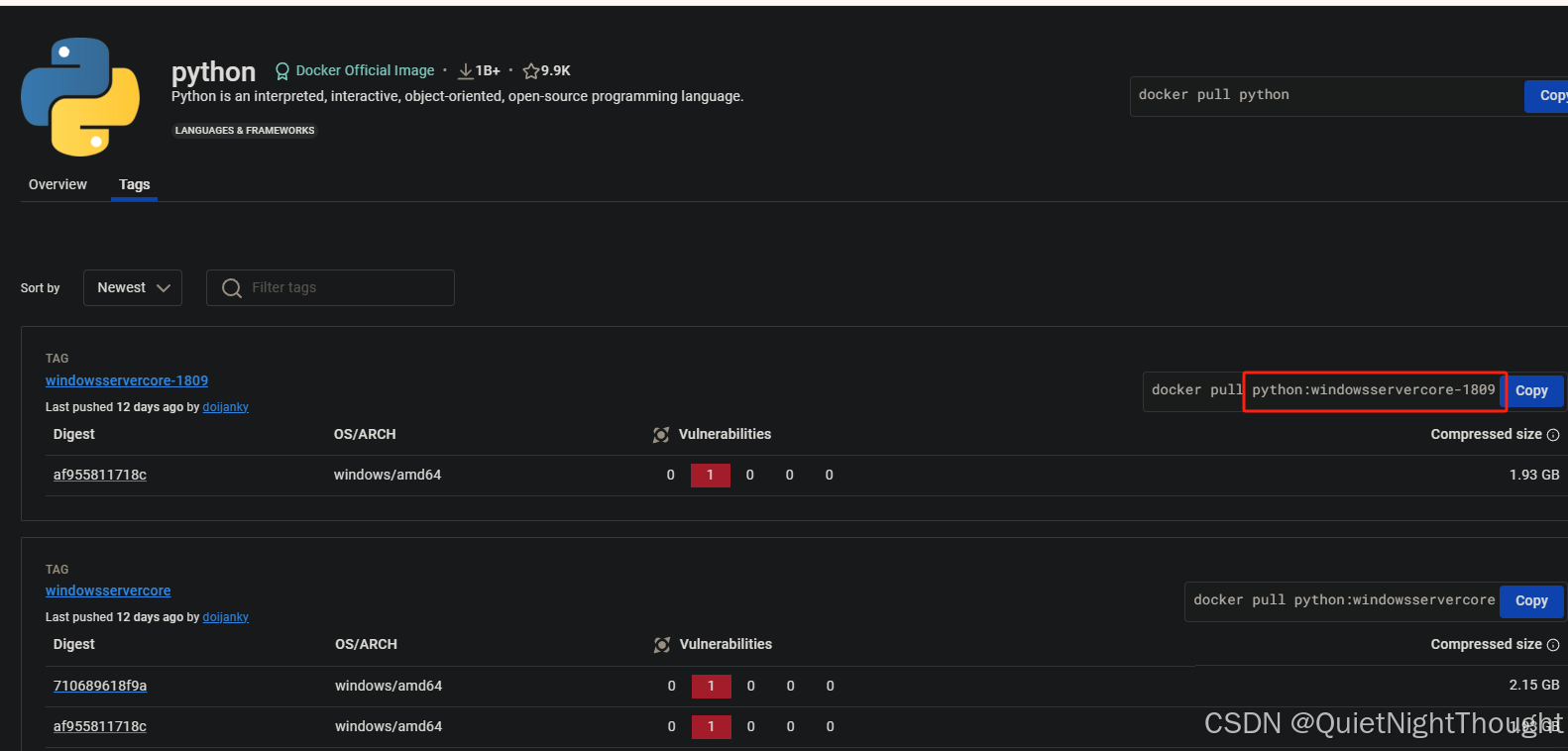The image size is (1568, 751).
Task: Open doijanky profile link under windowsservercore
Action: pyautogui.click(x=226, y=617)
